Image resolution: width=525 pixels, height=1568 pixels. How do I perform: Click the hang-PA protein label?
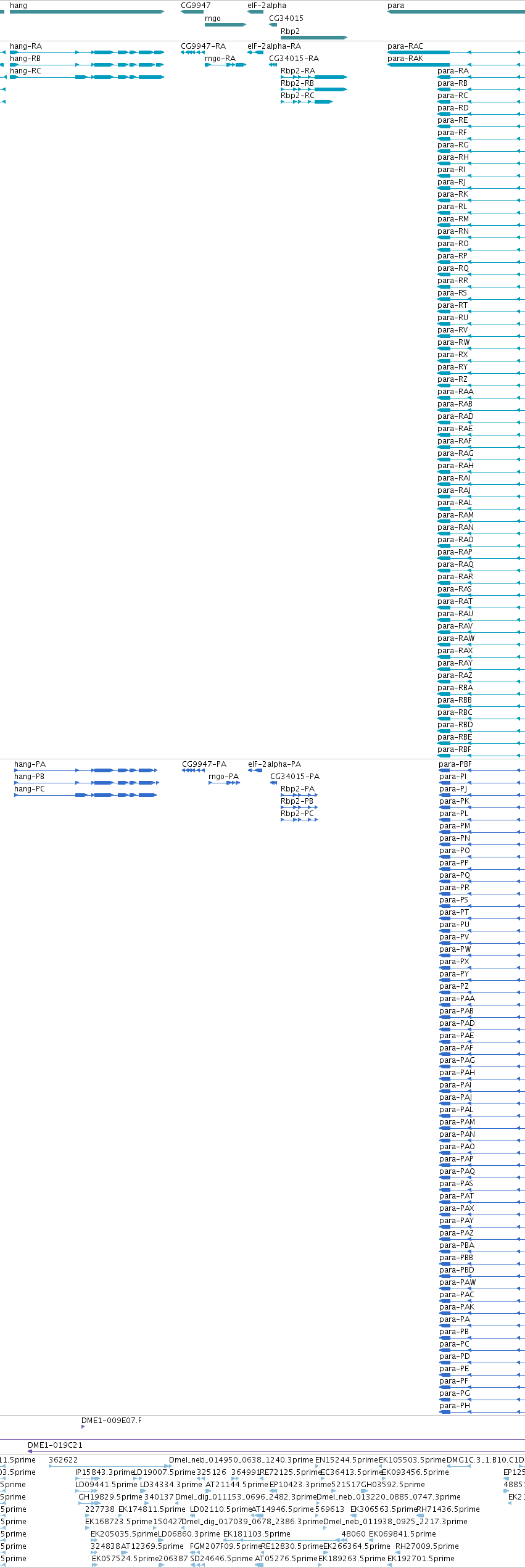click(x=30, y=764)
